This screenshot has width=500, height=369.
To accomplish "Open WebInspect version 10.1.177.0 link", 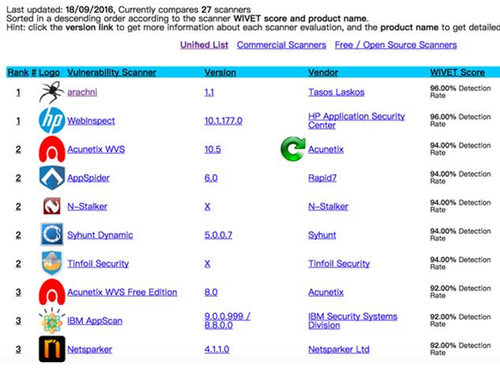I will point(223,121).
